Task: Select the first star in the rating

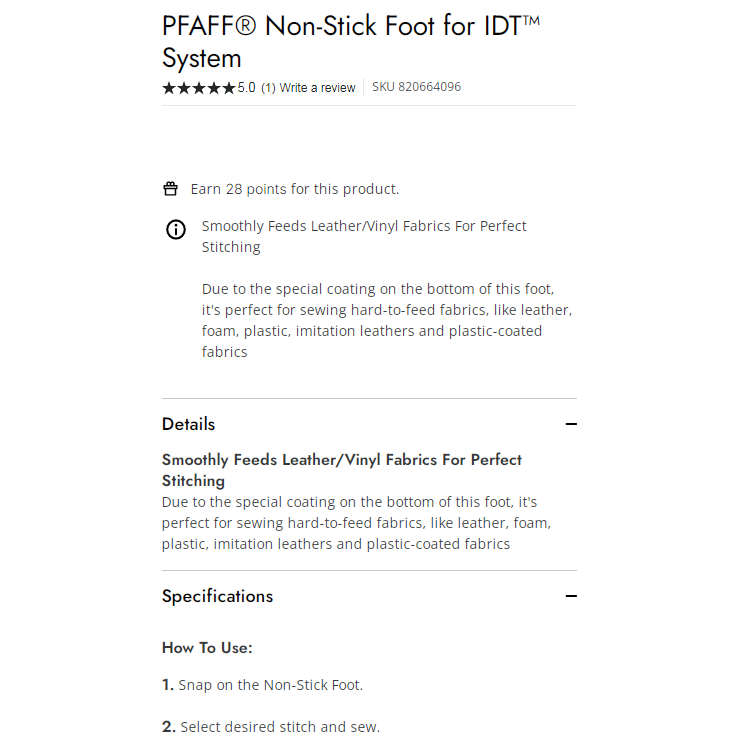Action: click(169, 88)
